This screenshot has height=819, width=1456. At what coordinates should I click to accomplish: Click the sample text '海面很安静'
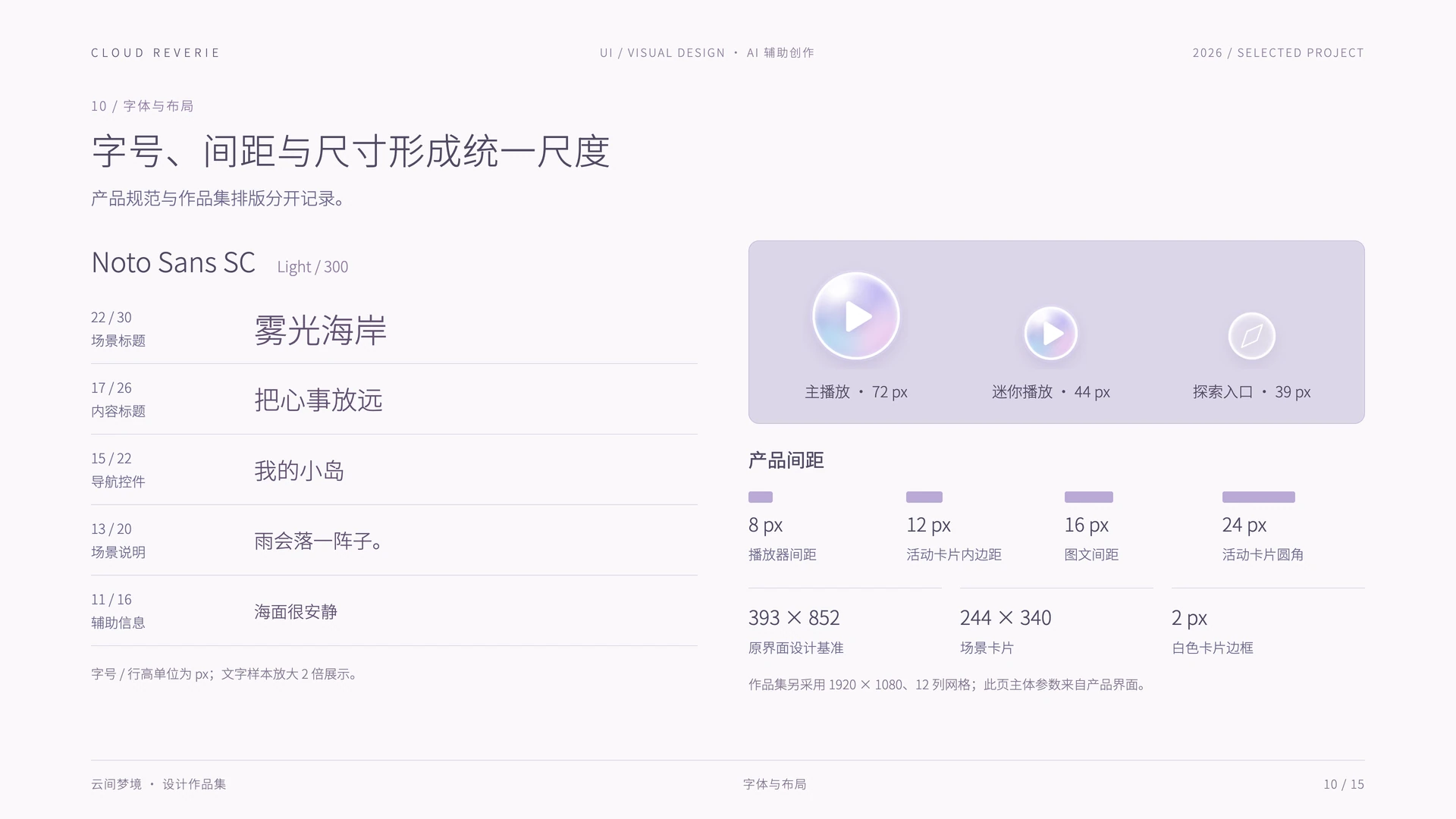tap(296, 612)
